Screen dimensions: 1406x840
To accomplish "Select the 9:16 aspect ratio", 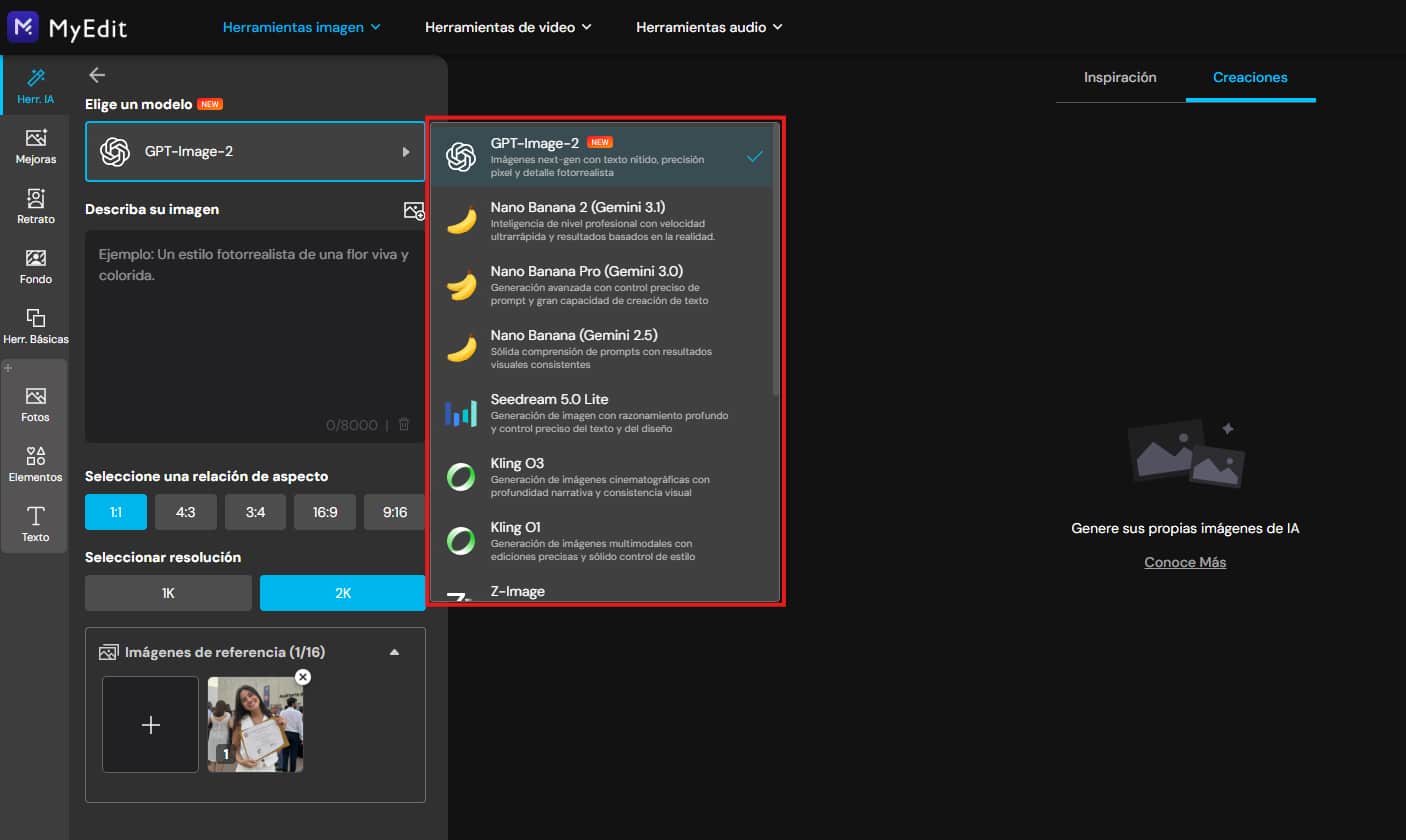I will point(395,512).
